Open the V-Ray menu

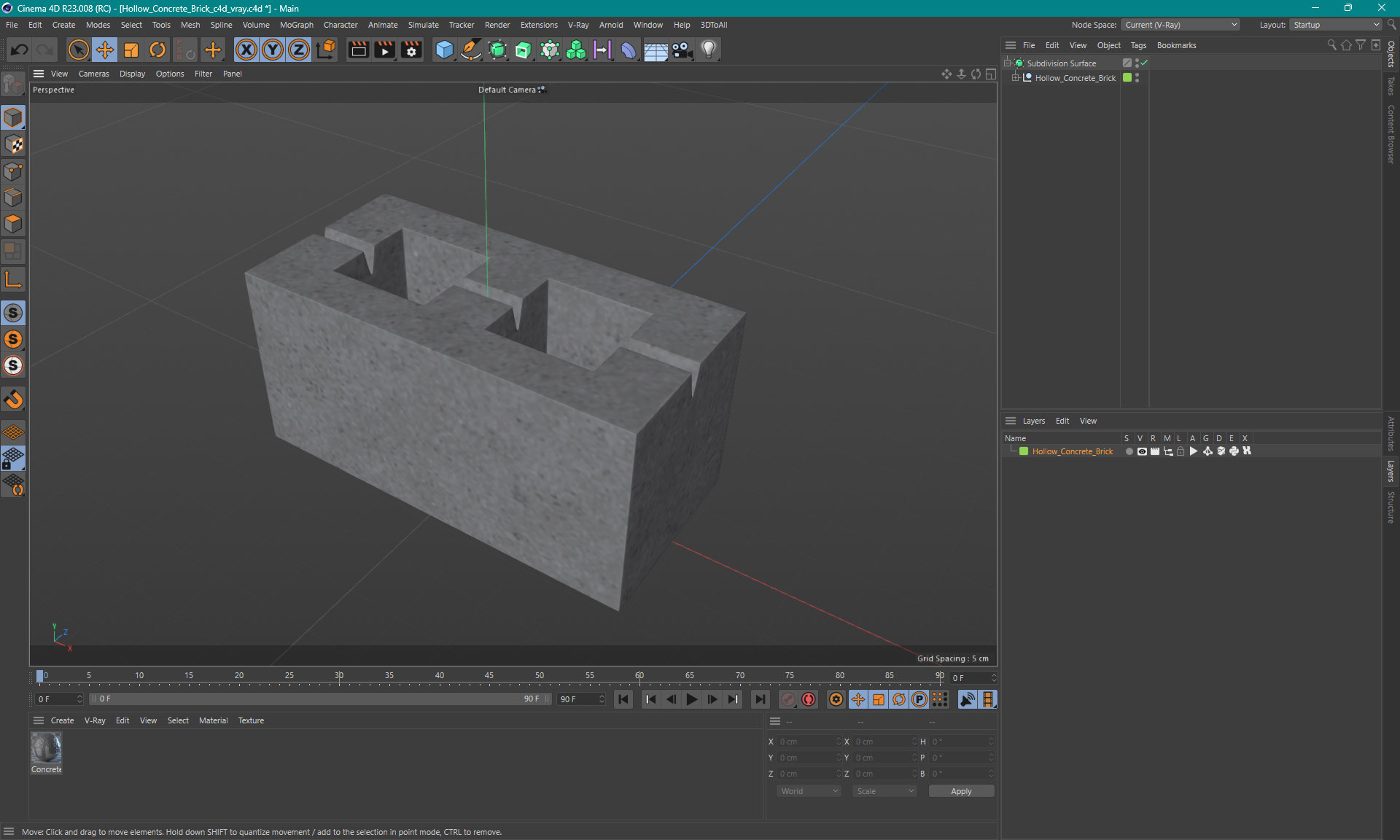tap(578, 25)
